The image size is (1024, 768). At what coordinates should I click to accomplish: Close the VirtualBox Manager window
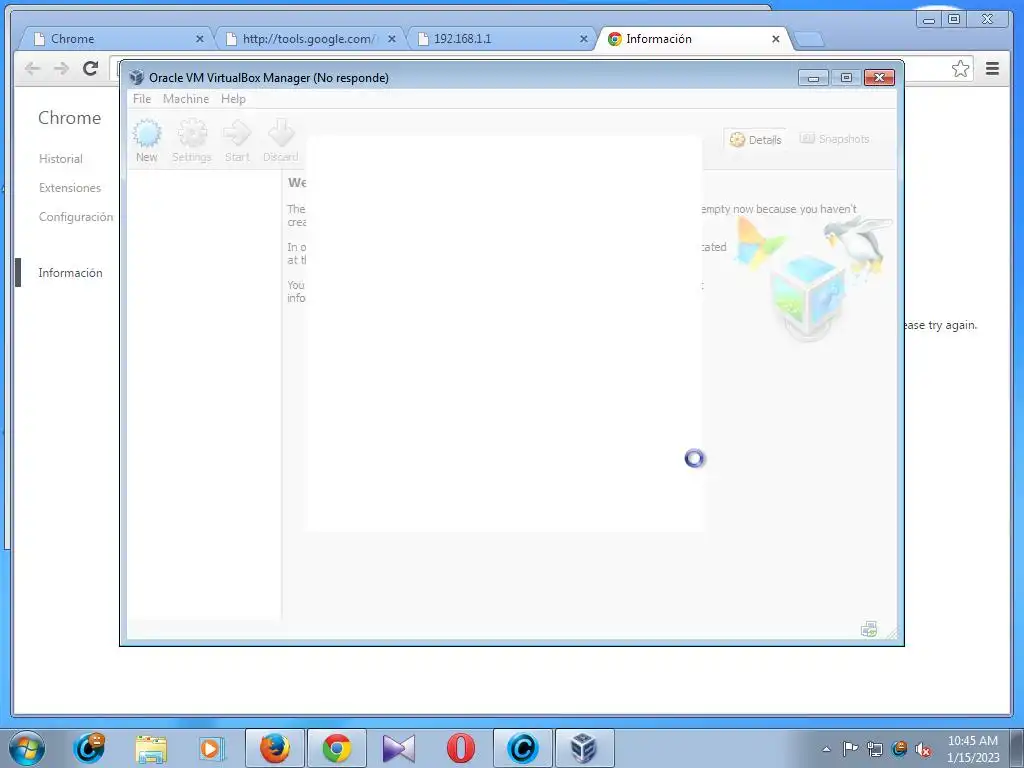879,78
